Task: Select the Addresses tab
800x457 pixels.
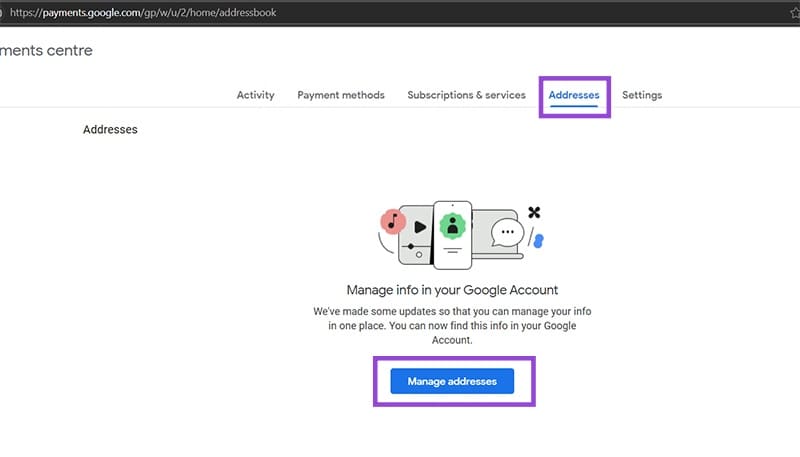Action: [x=574, y=95]
